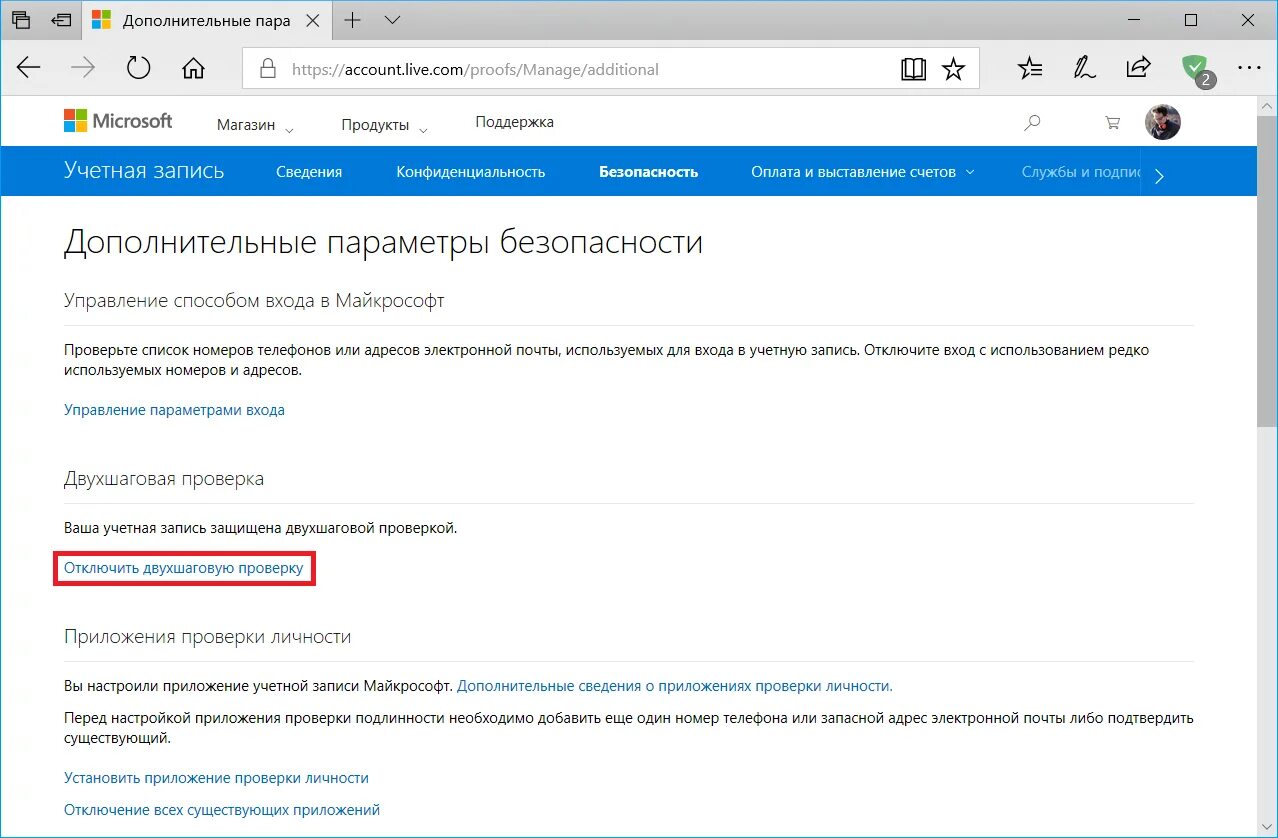Open Edge Settings and more menu
Screen dimensions: 1278x838
(1248, 68)
